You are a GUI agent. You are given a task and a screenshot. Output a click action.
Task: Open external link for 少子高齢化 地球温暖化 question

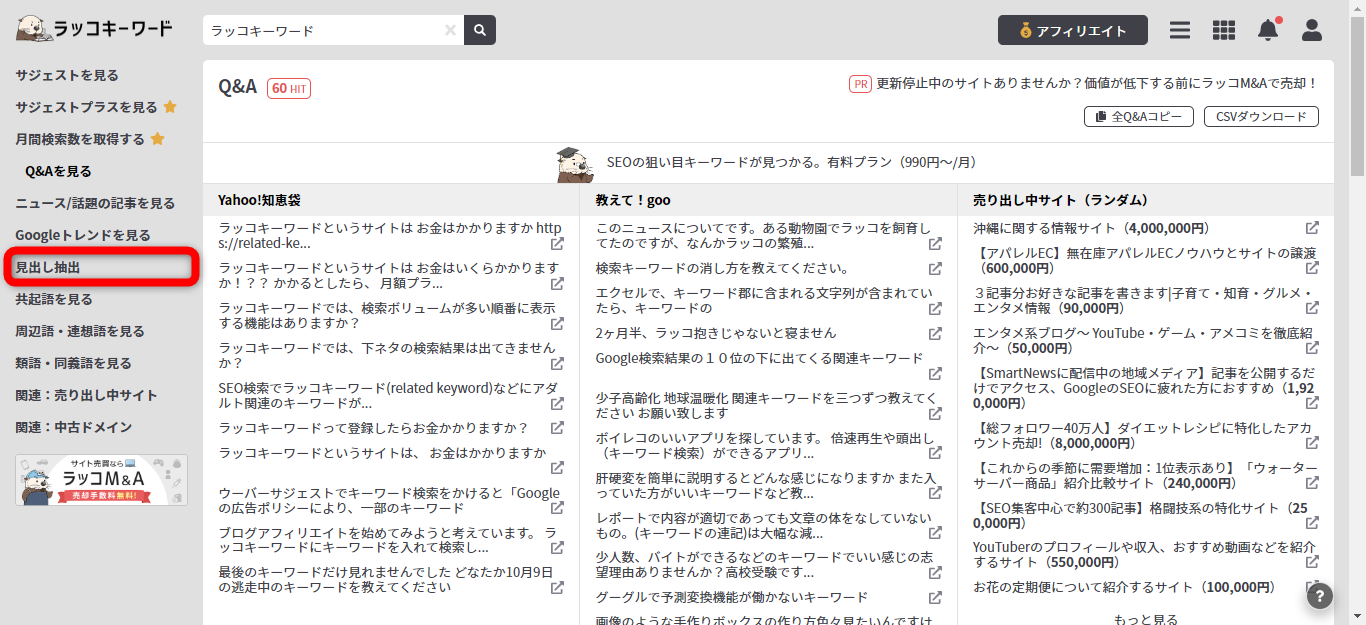coord(935,414)
